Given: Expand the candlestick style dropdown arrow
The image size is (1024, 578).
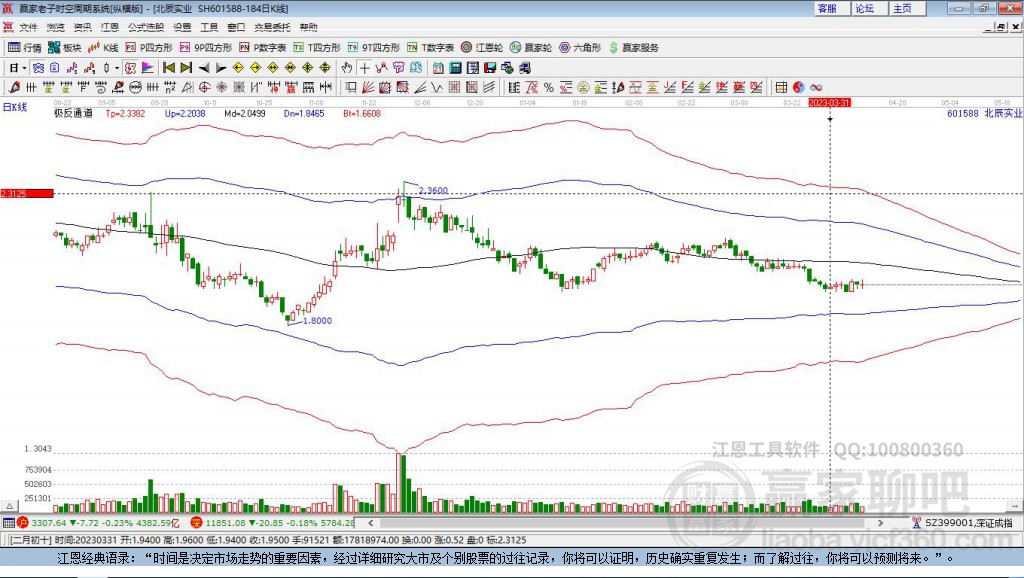Looking at the screenshot, I should (117, 67).
